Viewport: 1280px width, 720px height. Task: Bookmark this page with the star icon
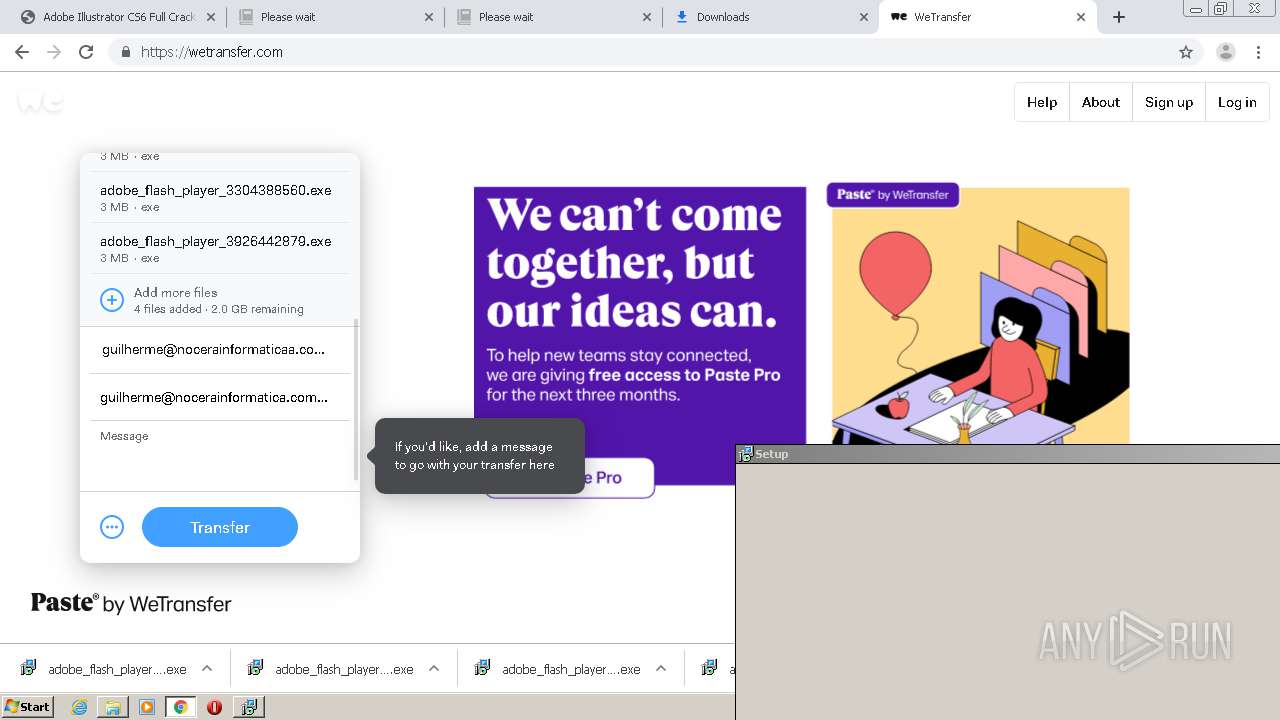[1186, 52]
